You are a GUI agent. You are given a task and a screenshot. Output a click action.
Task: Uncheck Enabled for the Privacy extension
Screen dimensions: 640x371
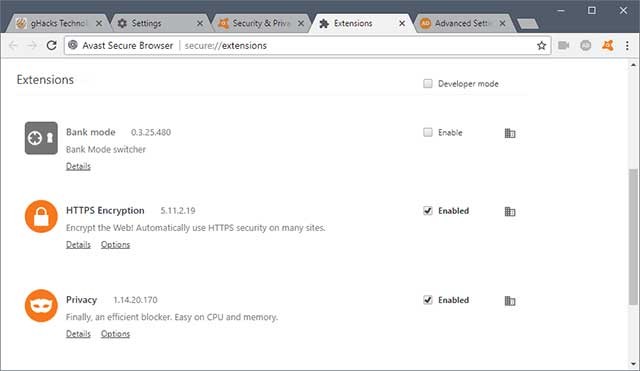pos(428,300)
